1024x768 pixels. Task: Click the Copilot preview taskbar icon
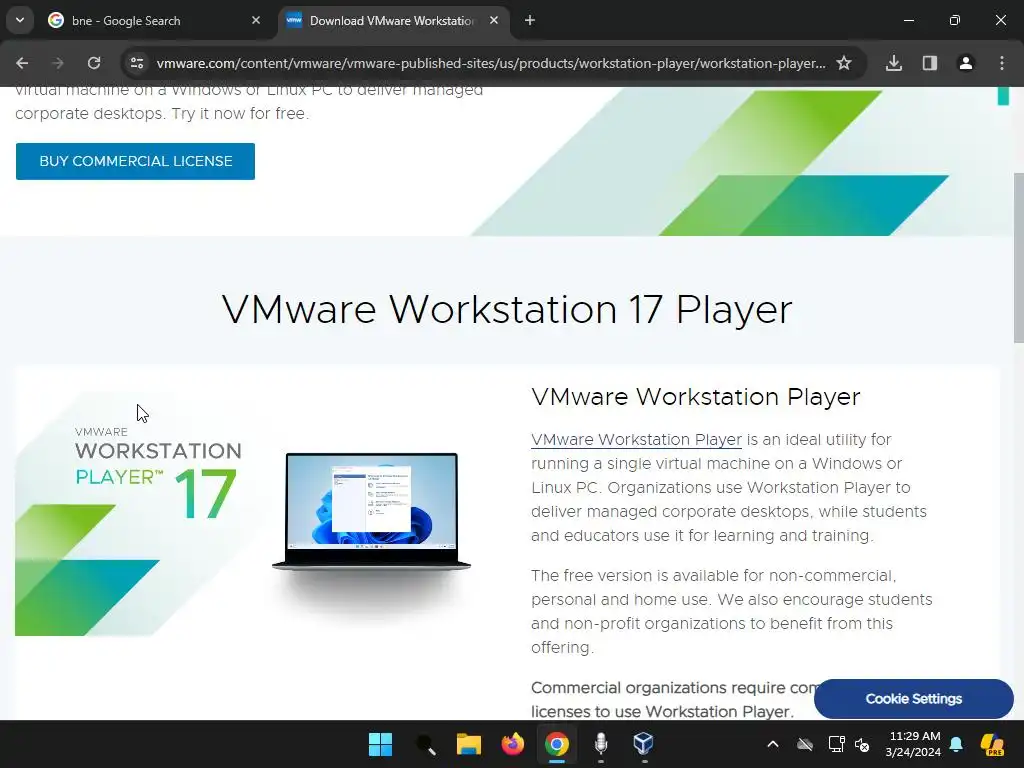pos(993,744)
